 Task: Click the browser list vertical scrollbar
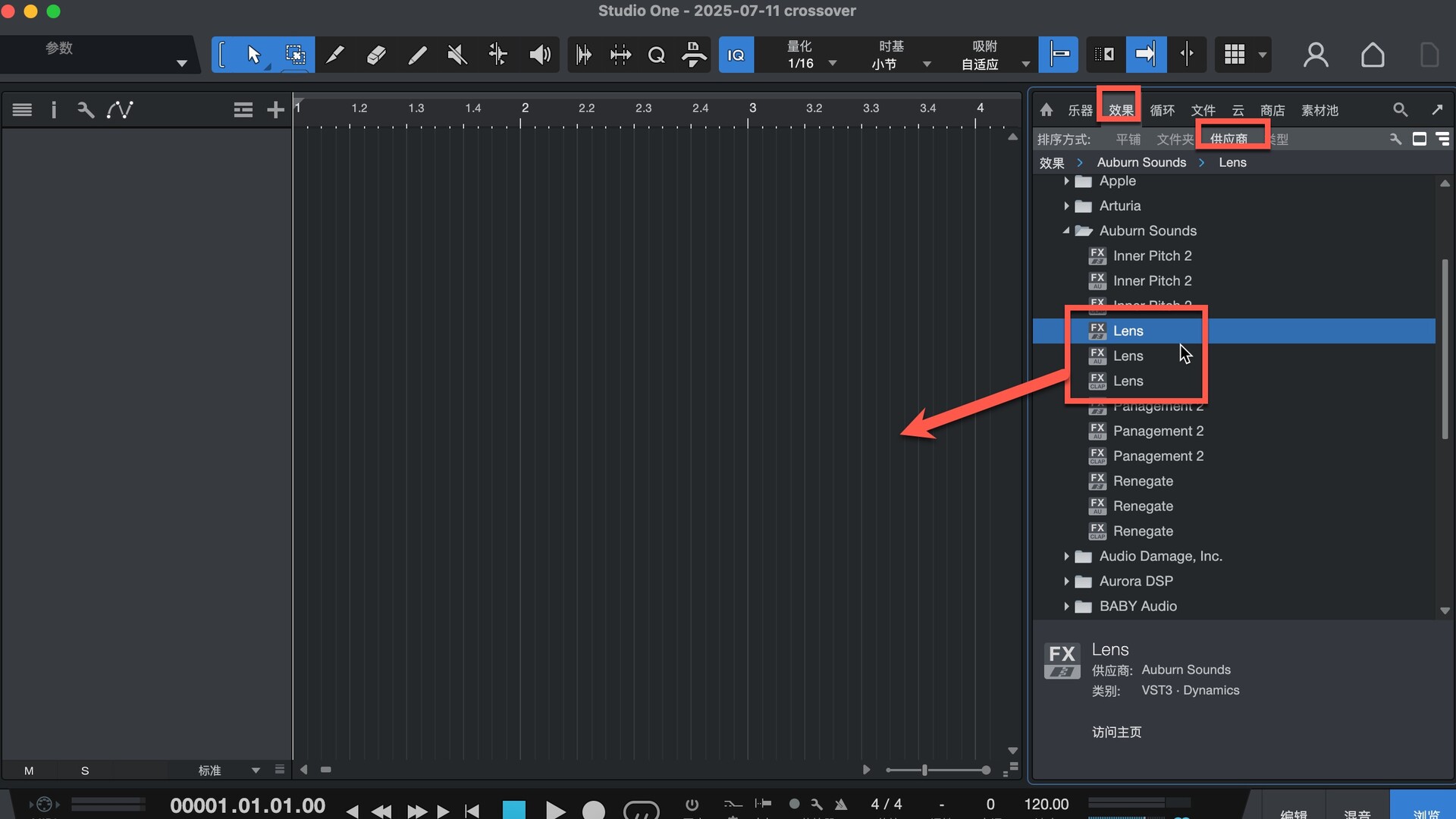(1445, 349)
